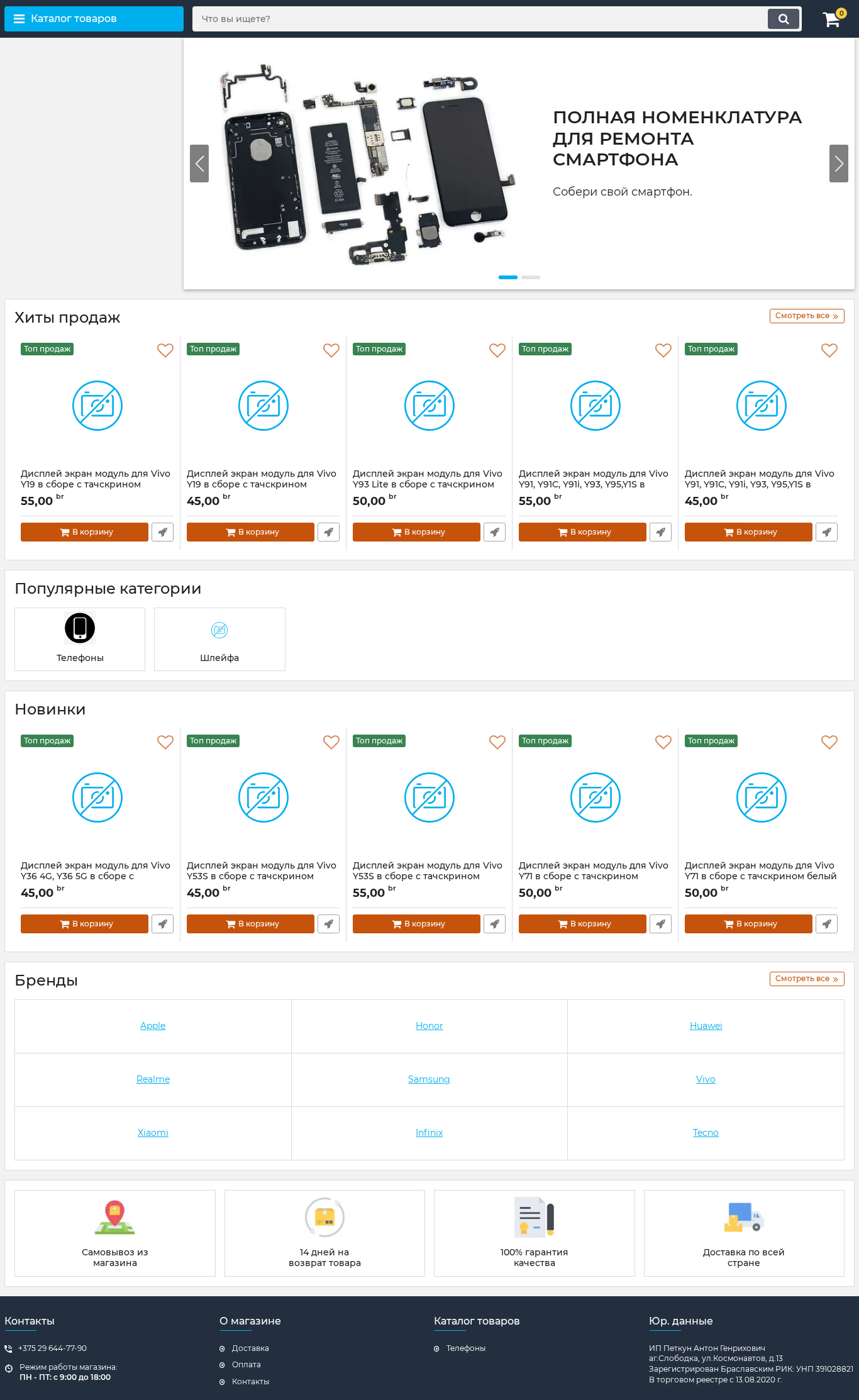Open the Infinix brand link
The height and width of the screenshot is (1400, 859).
429,1133
